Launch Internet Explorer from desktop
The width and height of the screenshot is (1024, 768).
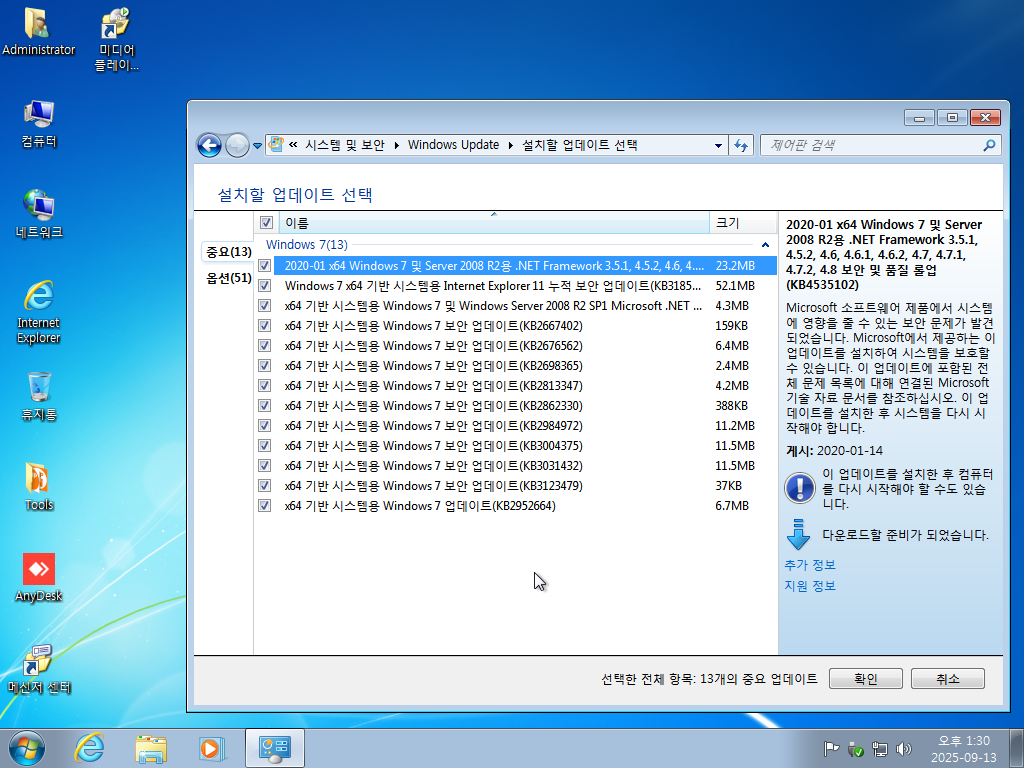39,312
